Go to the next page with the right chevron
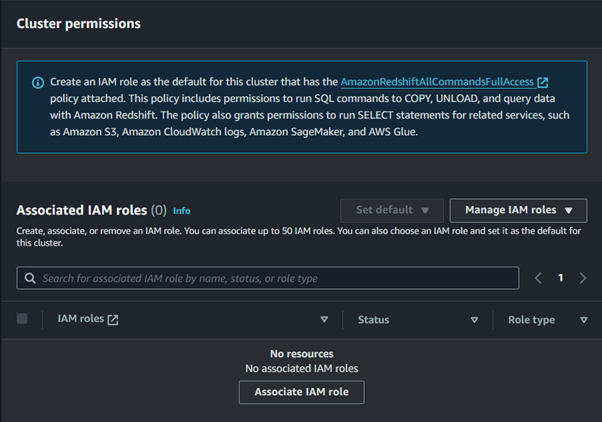The height and width of the screenshot is (422, 602). point(583,278)
